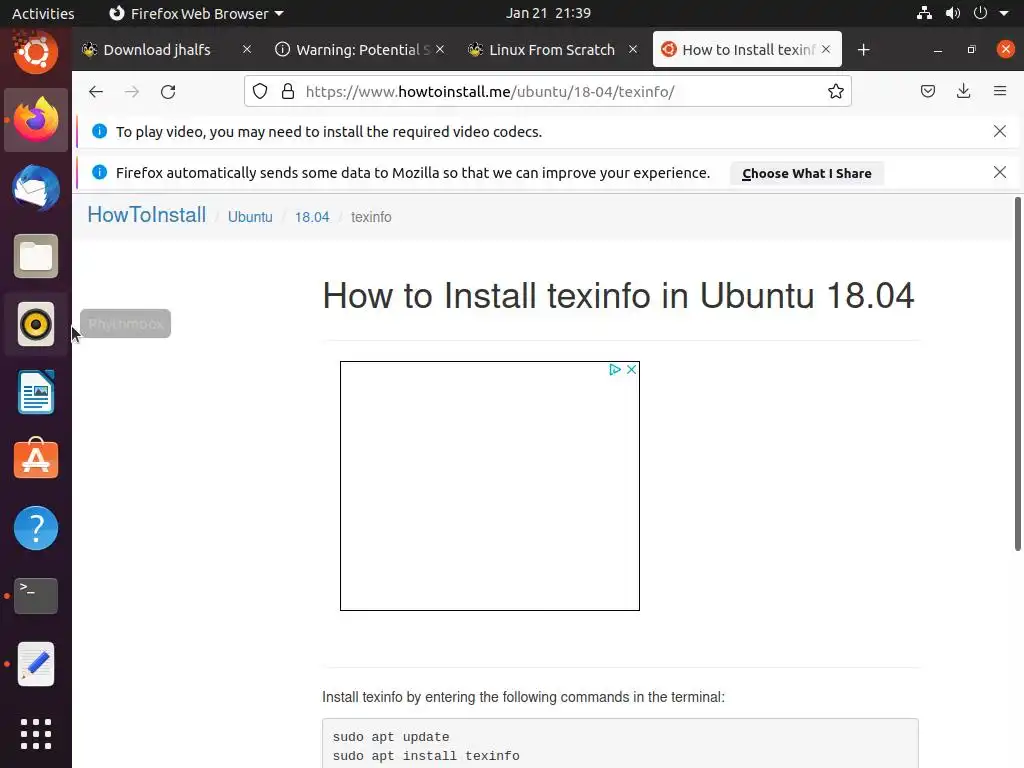Launch Thunderbird Mail from the dock
Image resolution: width=1024 pixels, height=768 pixels.
tap(36, 188)
